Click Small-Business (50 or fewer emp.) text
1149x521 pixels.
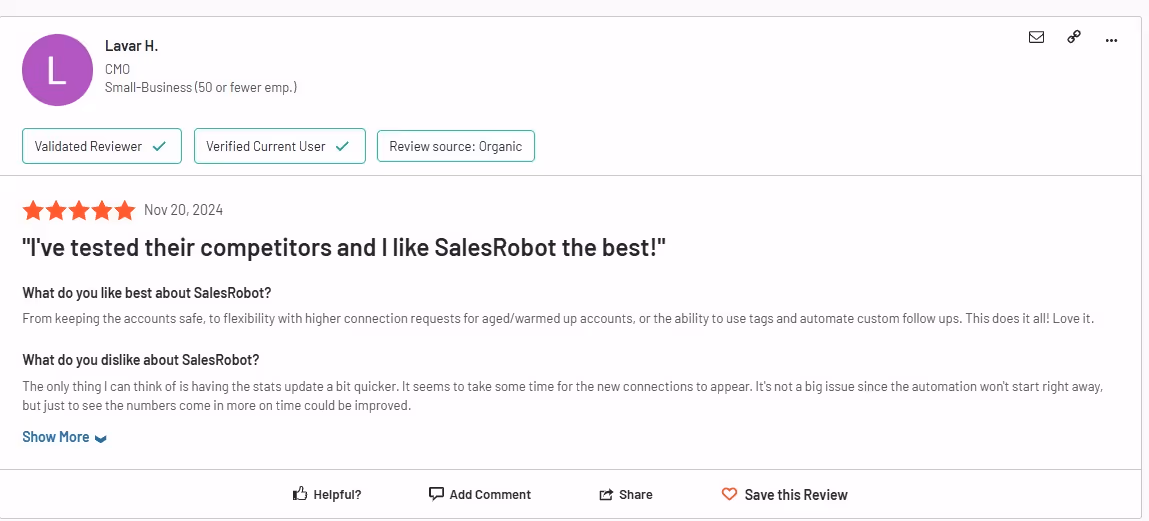pyautogui.click(x=201, y=87)
